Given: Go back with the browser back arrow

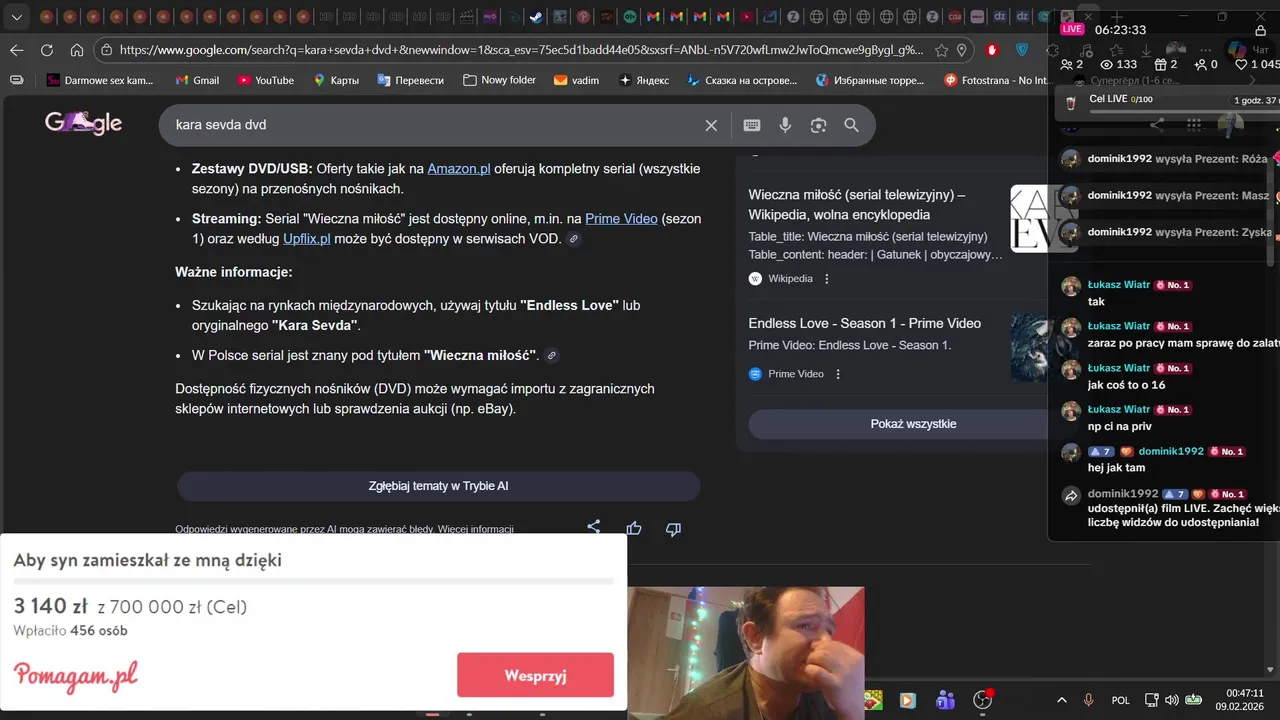Looking at the screenshot, I should pos(17,50).
